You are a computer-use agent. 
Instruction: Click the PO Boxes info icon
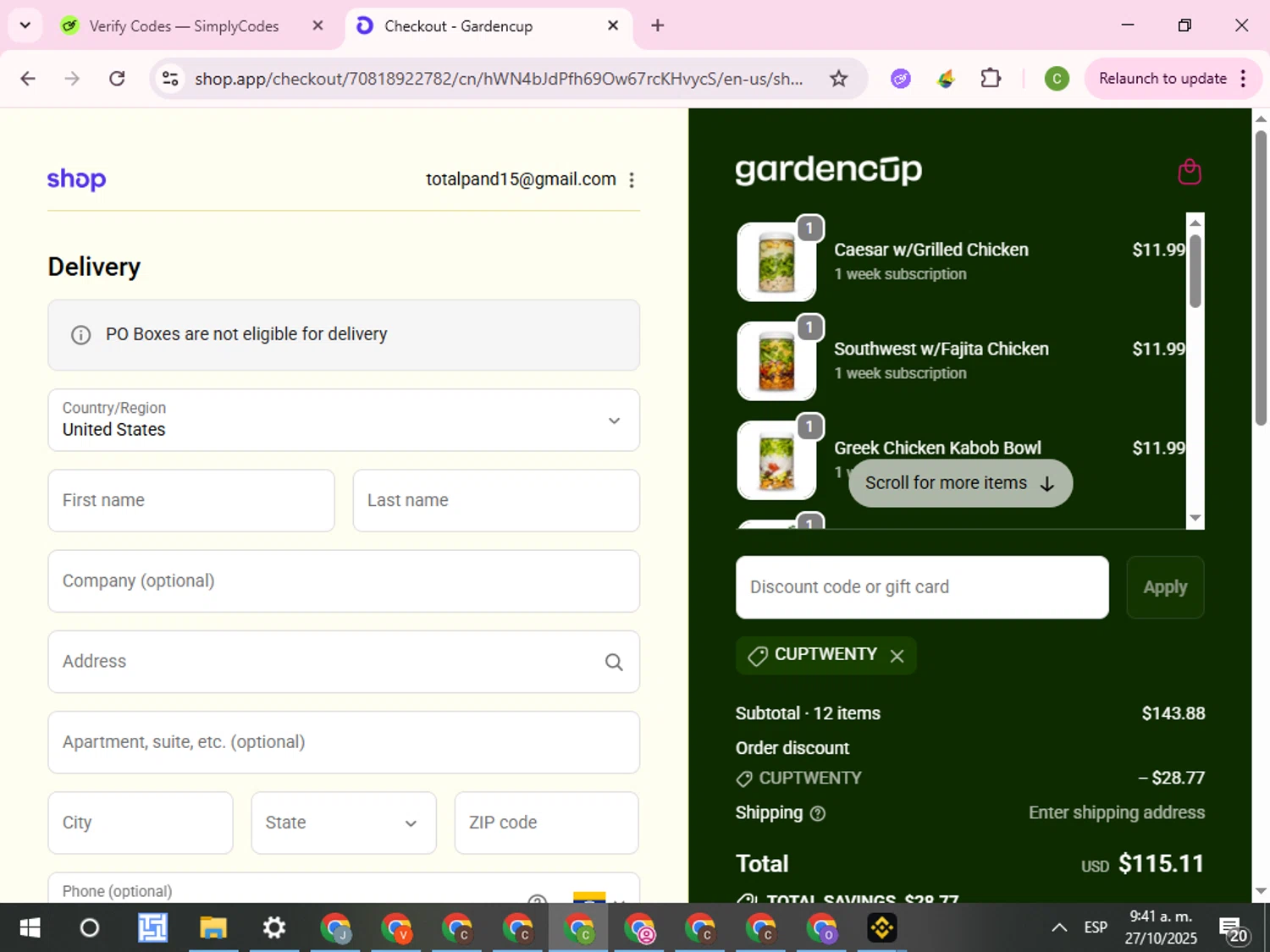80,335
